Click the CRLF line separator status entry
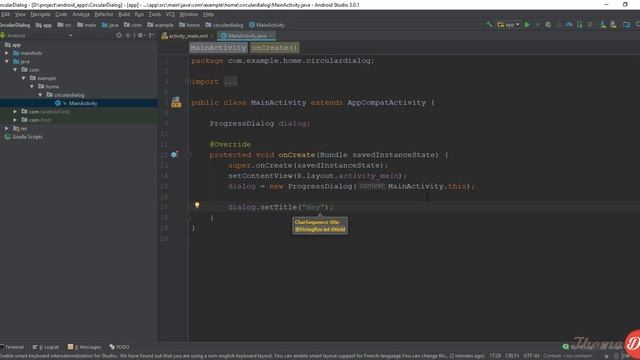This screenshot has width=640, height=360. [512, 356]
